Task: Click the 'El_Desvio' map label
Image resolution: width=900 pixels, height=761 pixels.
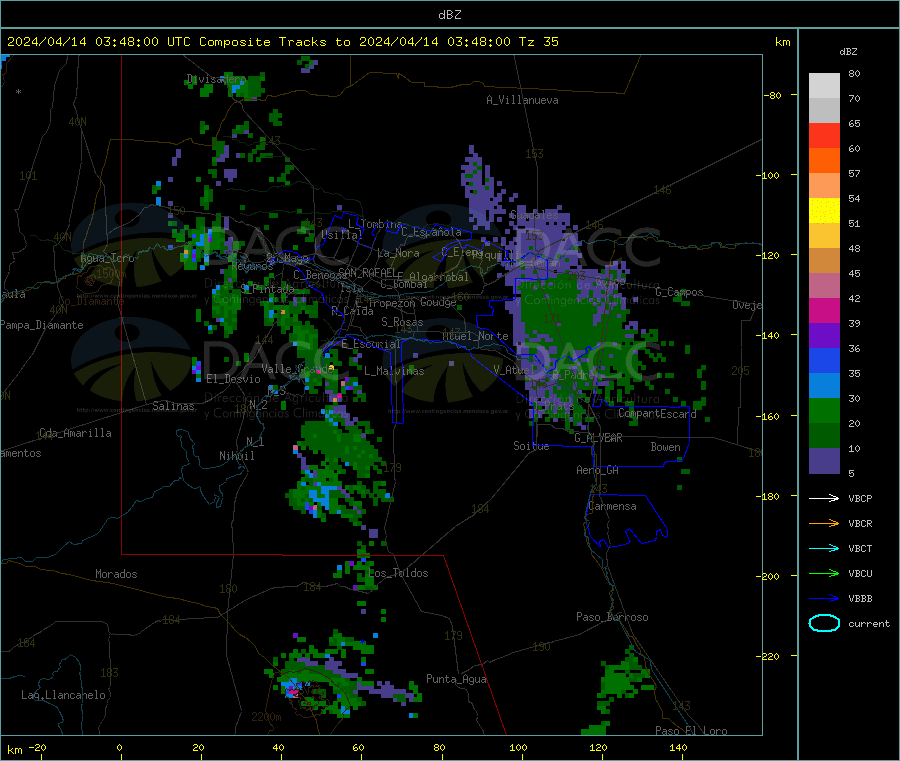Action: 233,379
